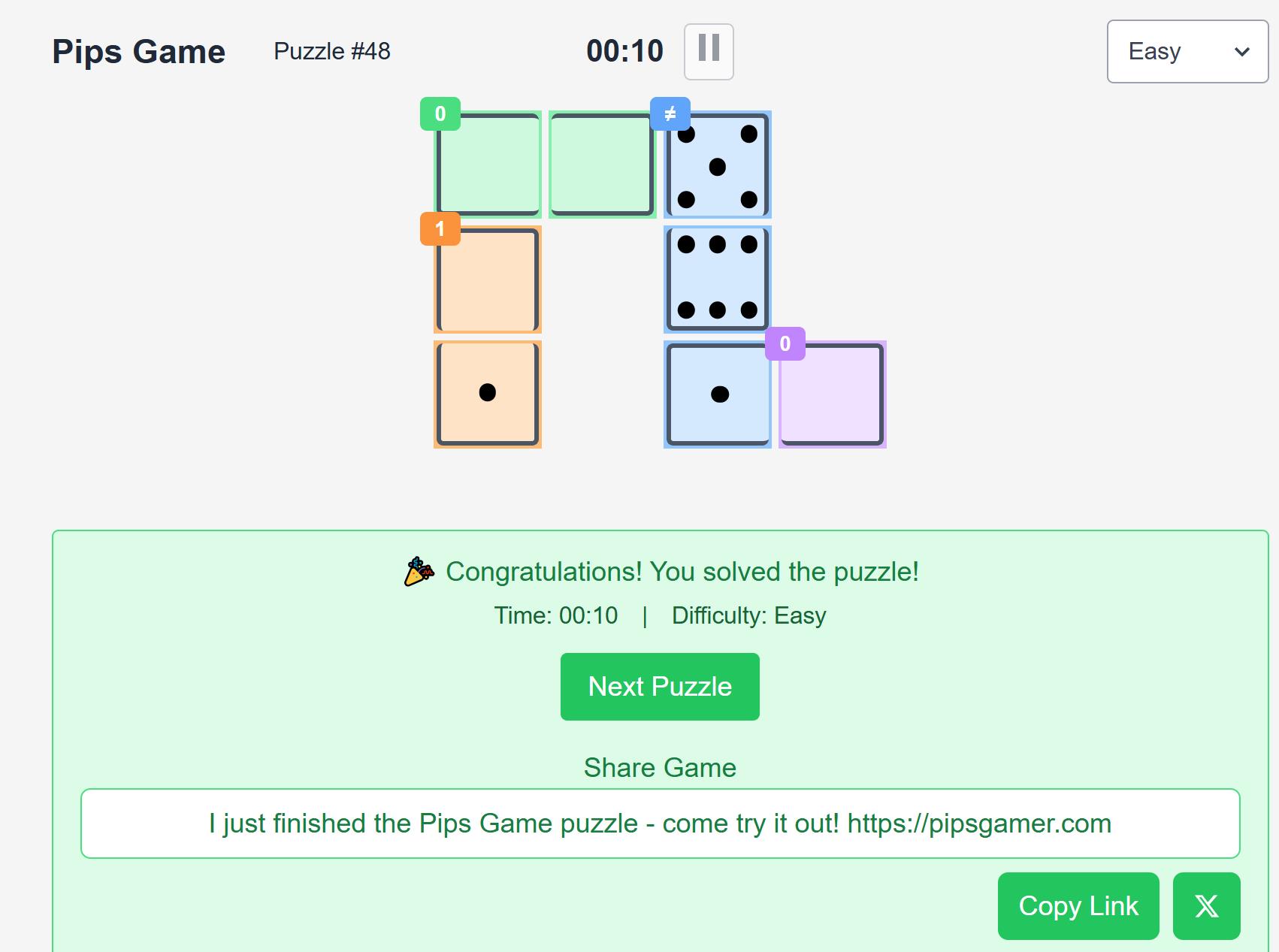
Task: Share on X (Twitter) icon
Action: coord(1206,905)
